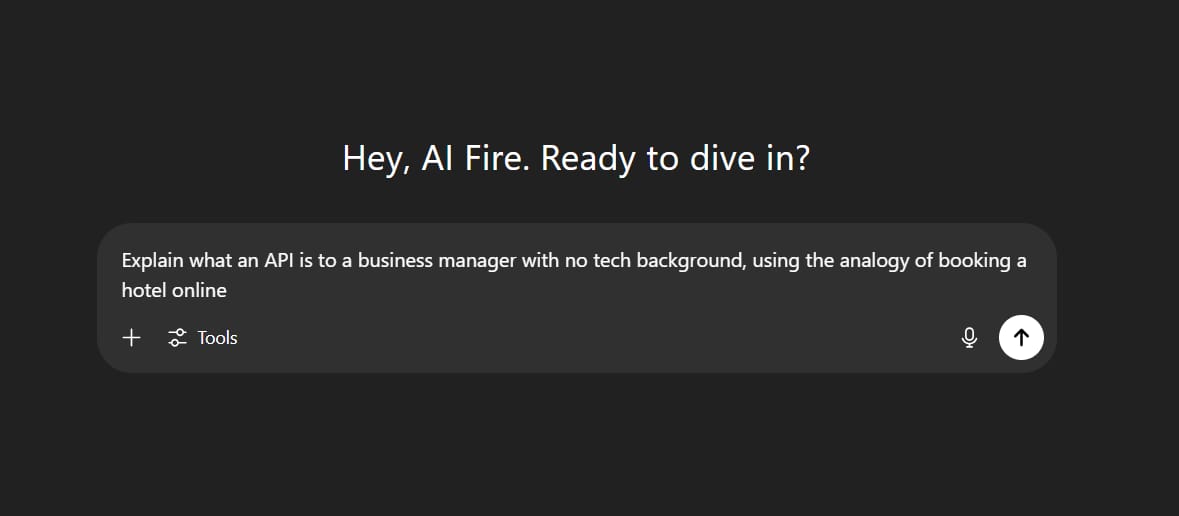
Task: Click "Ready to dive in?" in heading
Action: (675, 159)
